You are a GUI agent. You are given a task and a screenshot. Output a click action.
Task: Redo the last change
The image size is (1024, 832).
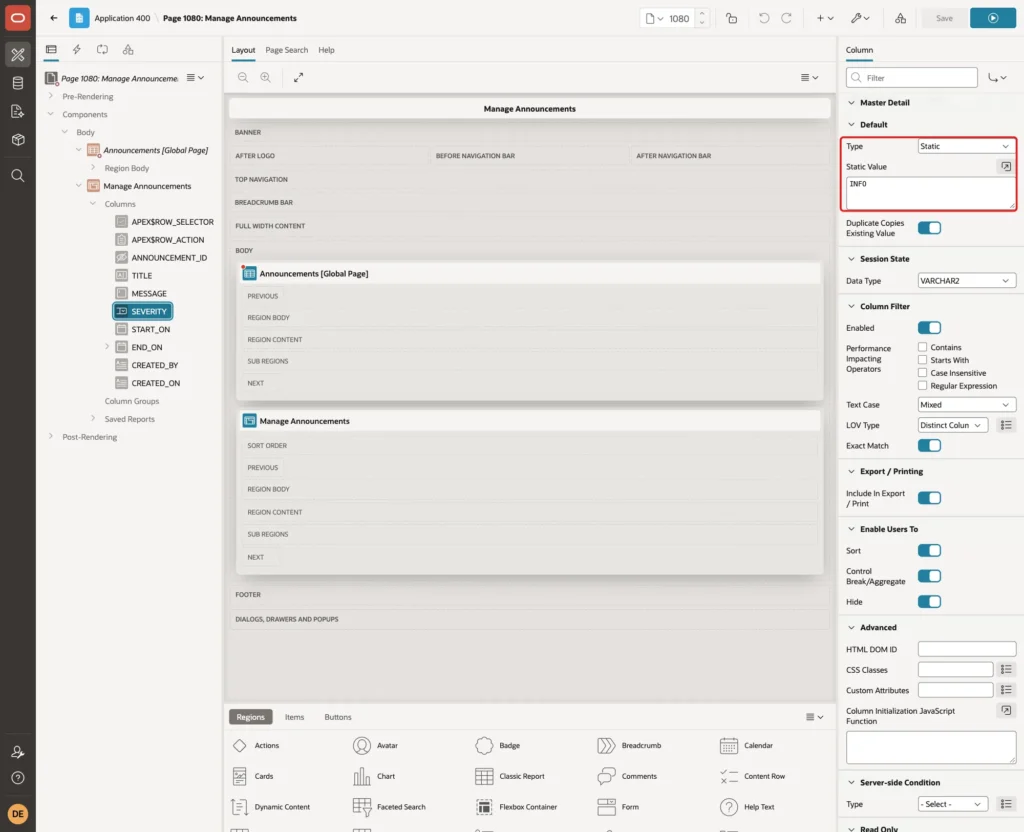click(786, 18)
